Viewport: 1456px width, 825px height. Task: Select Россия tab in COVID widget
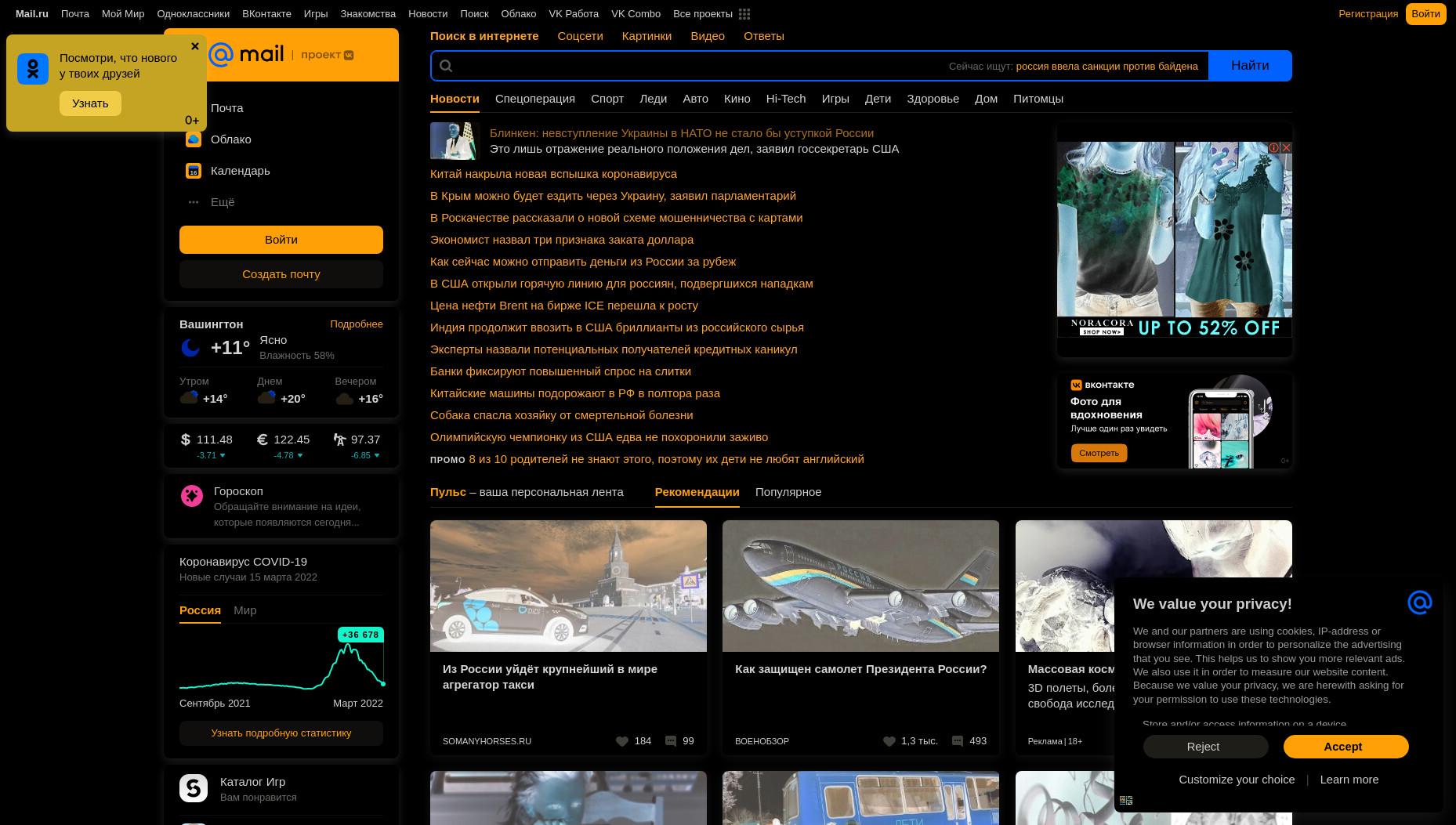point(200,610)
